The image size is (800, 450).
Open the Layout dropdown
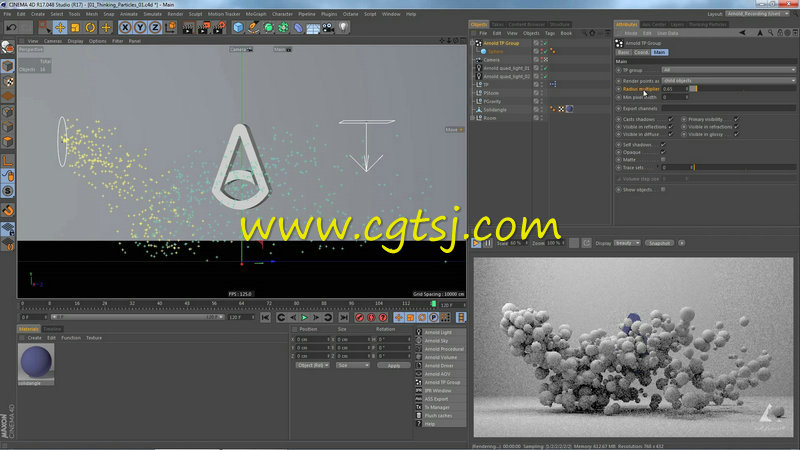click(x=758, y=14)
